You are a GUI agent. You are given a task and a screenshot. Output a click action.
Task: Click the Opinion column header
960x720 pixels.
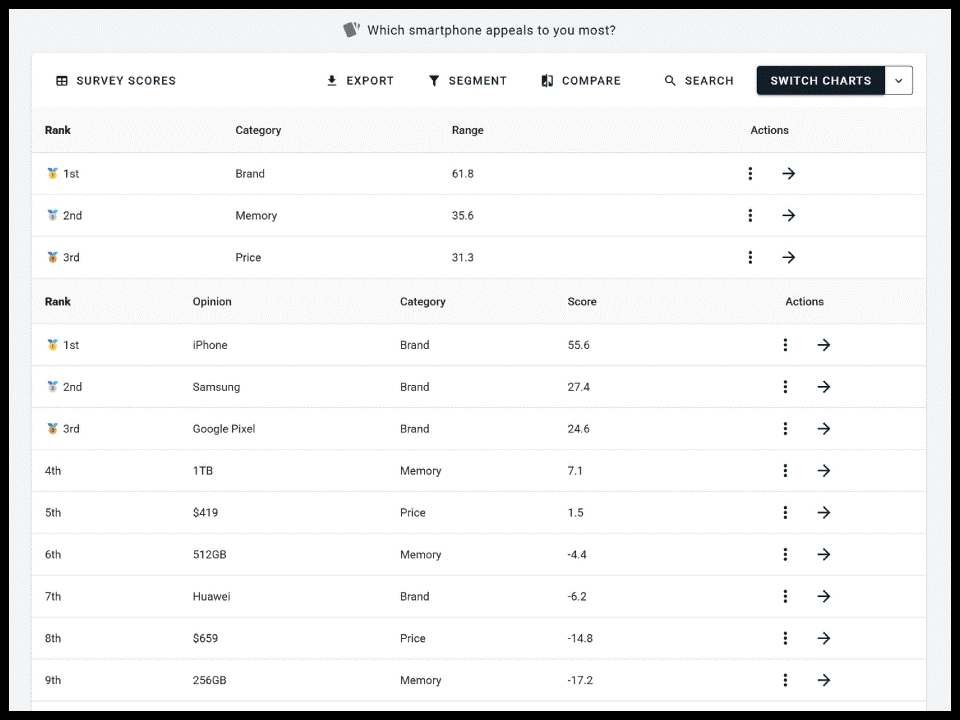pyautogui.click(x=212, y=301)
